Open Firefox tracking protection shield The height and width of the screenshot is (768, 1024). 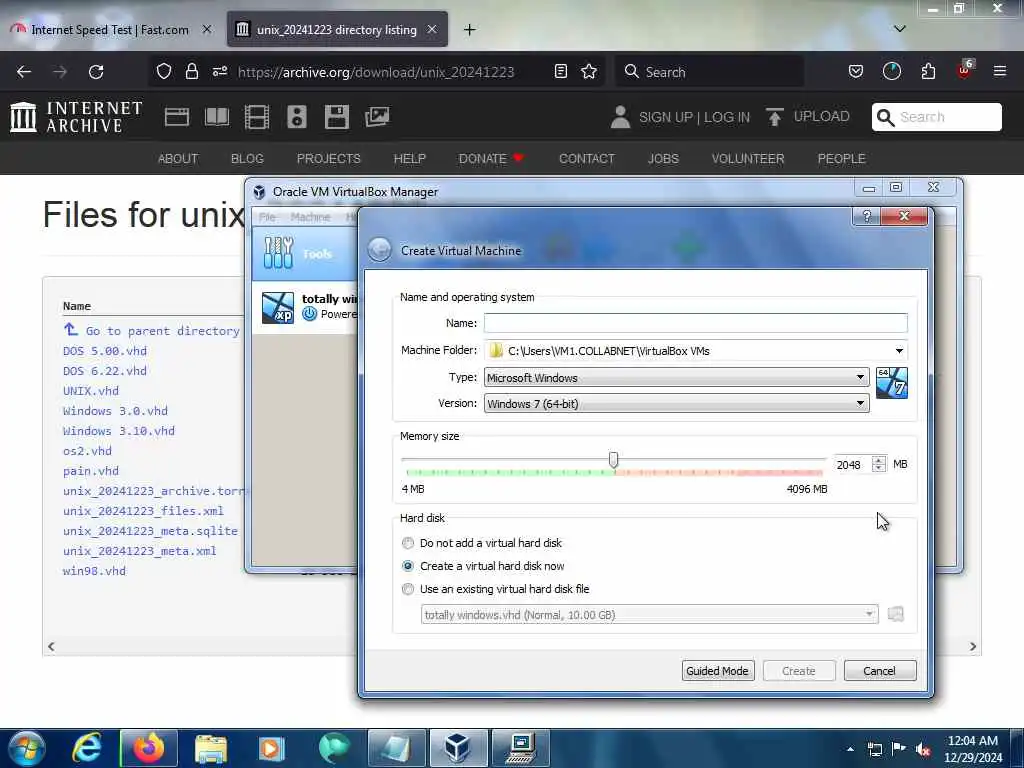coord(164,71)
